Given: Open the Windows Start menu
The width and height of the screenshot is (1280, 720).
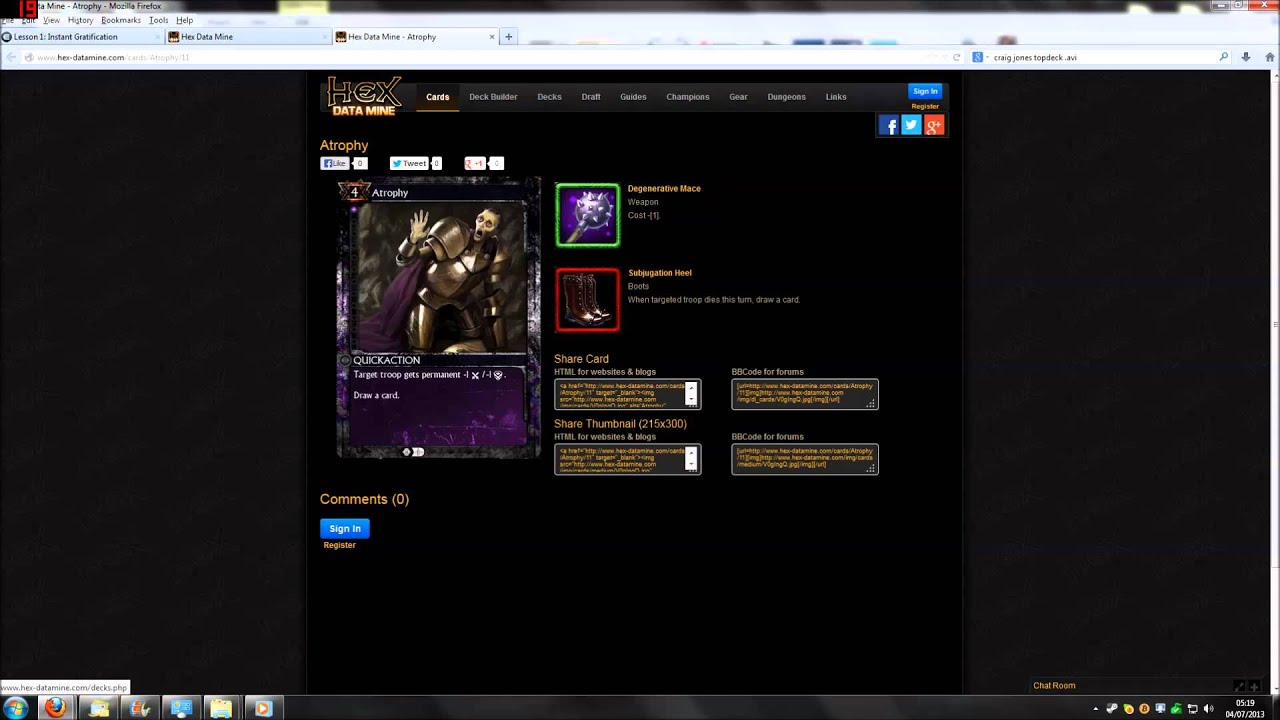Looking at the screenshot, I should [16, 708].
